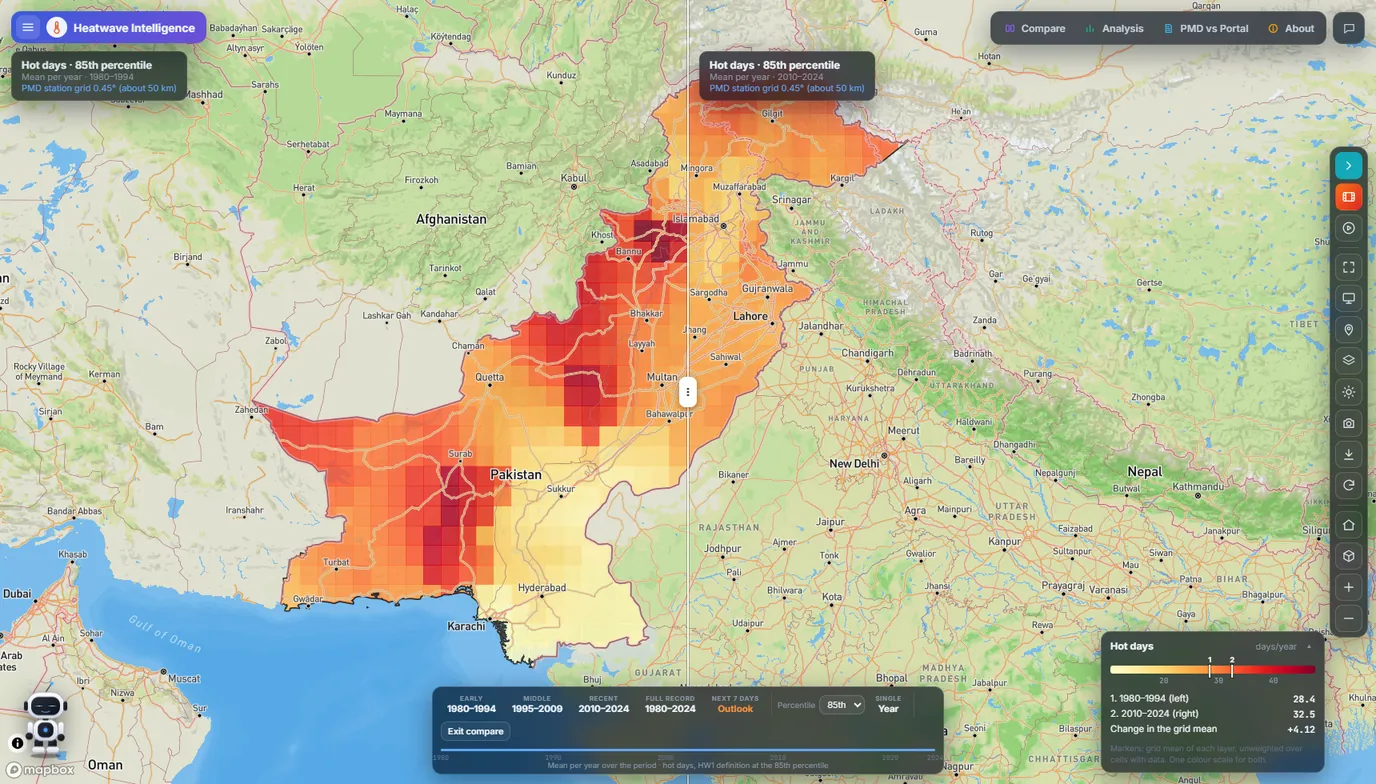Open the About menu item

1291,28
